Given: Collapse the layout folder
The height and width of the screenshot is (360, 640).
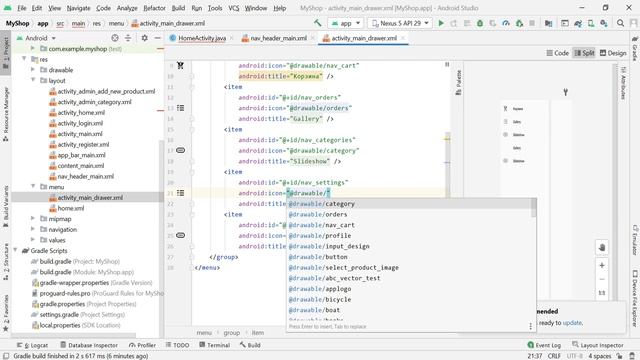Looking at the screenshot, I should (33, 80).
